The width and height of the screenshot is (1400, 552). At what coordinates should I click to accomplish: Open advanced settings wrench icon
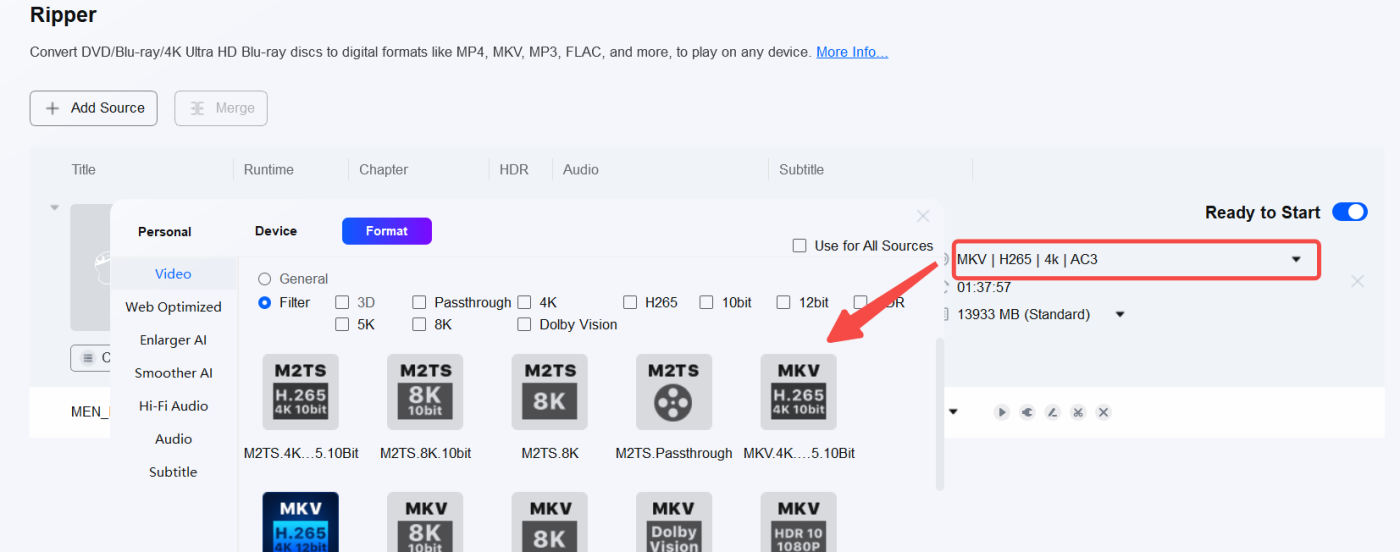click(x=1027, y=412)
